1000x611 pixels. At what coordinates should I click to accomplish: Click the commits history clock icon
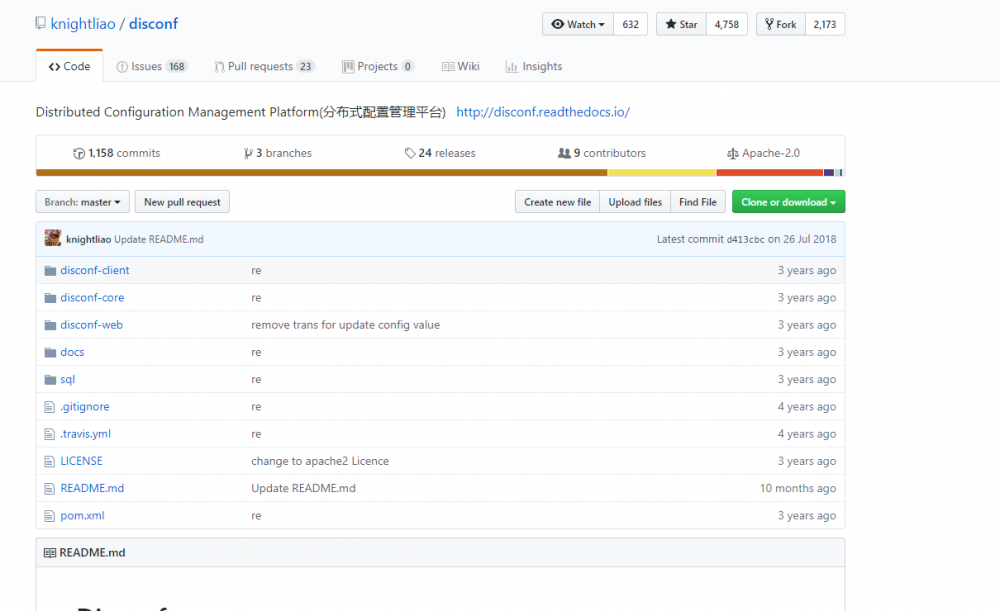click(79, 153)
